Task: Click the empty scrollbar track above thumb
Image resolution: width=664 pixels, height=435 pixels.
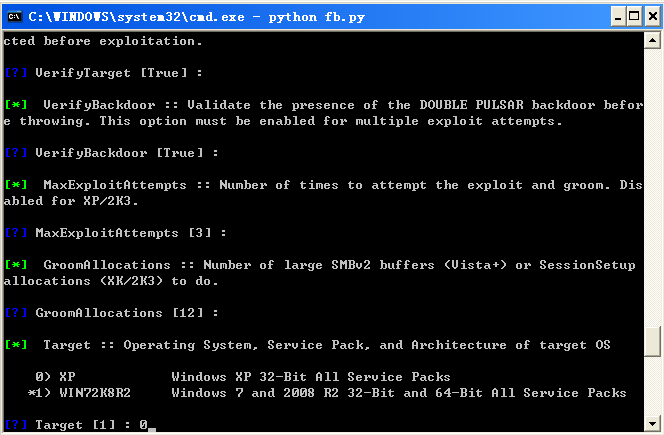Action: 652,186
